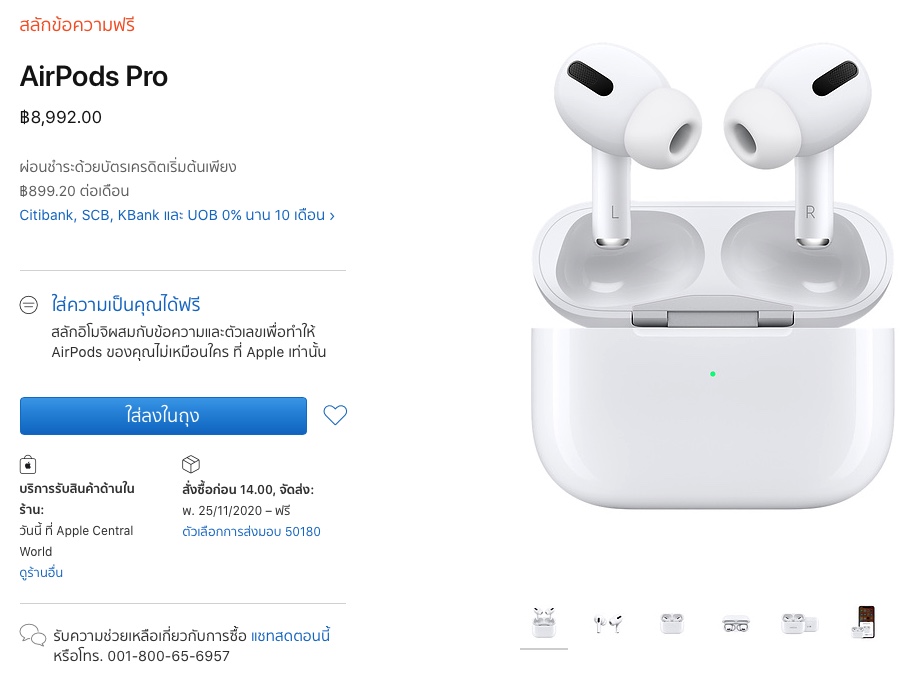914x691 pixels.
Task: Select third thumbnail of closed-case front view
Action: tap(672, 623)
